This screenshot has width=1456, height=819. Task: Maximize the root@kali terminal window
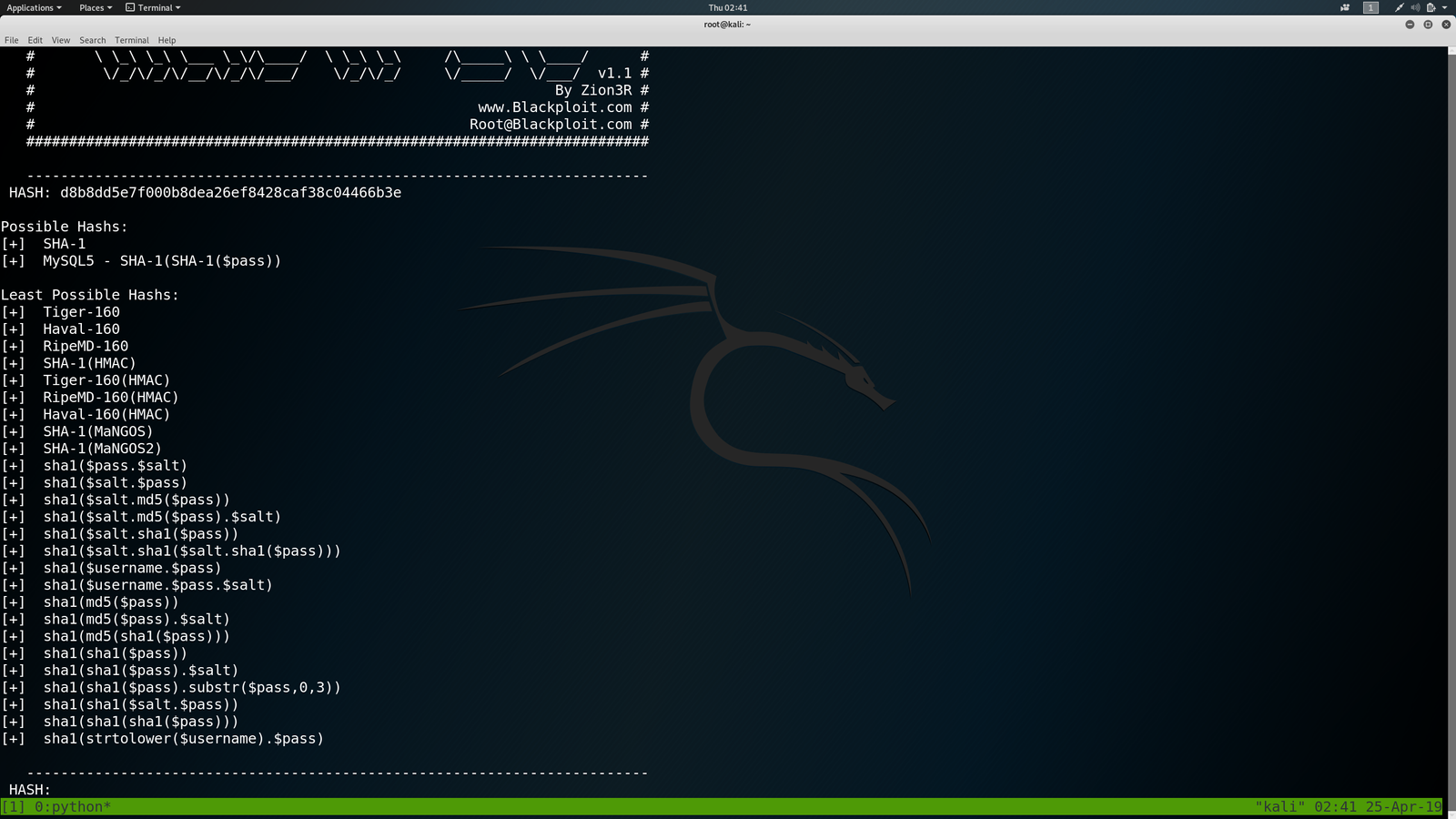click(x=1428, y=25)
